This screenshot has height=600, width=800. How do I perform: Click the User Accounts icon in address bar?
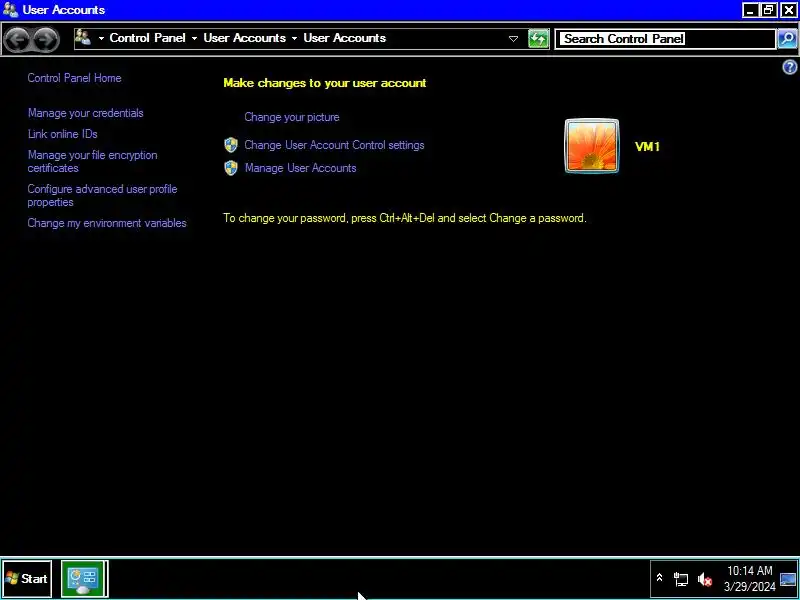pos(83,38)
